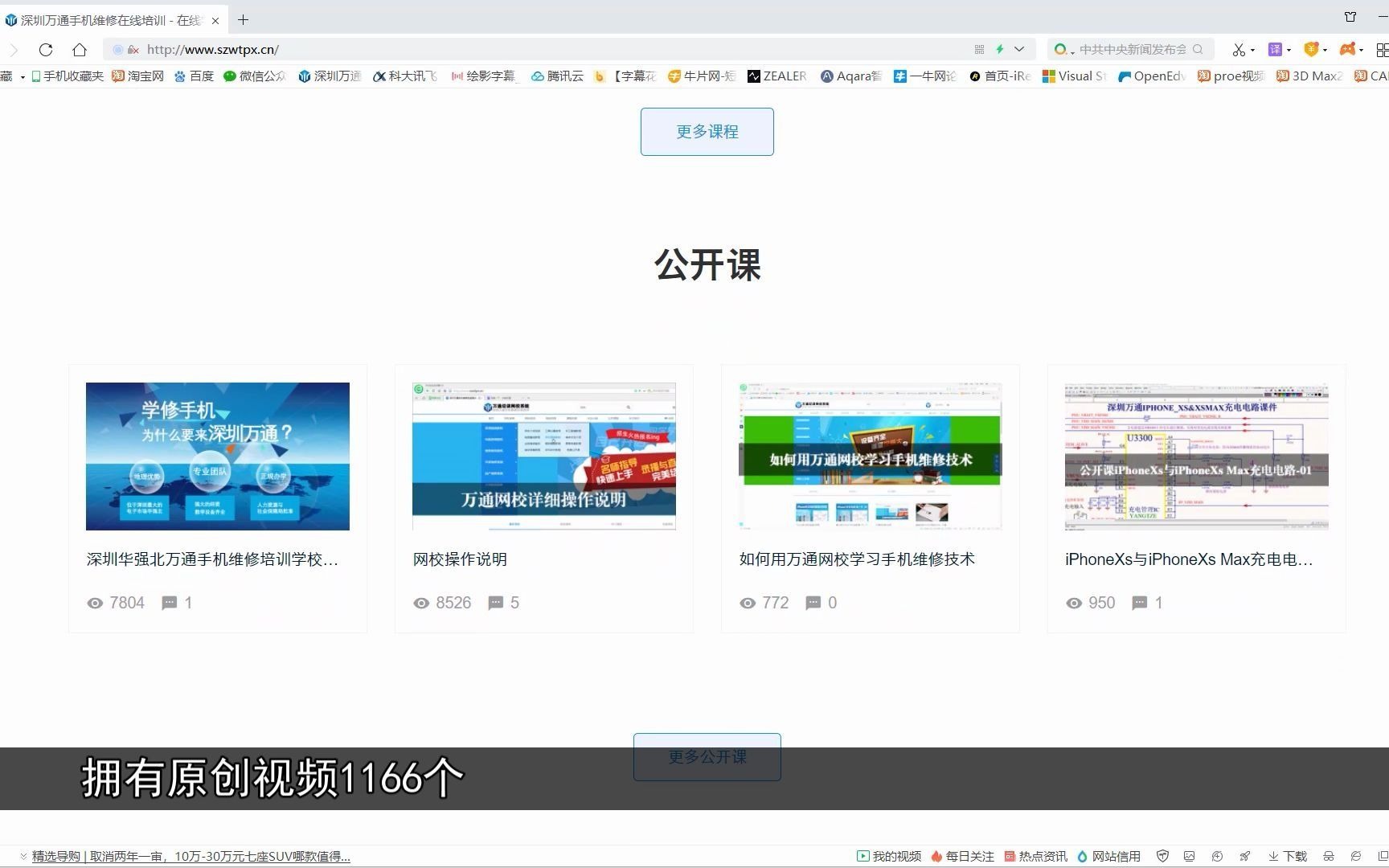Expand the screenshot tool dropdown arrow
1389x868 pixels.
coord(1252,51)
